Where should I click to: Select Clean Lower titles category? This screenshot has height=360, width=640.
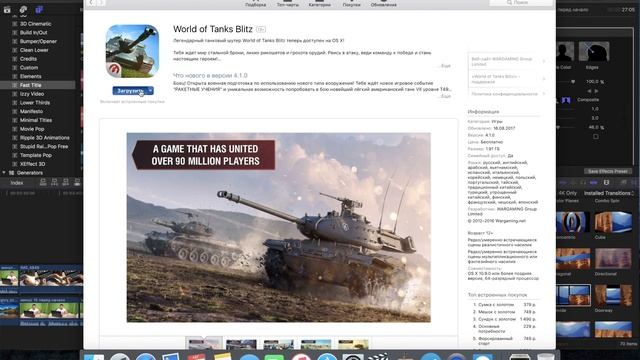(x=34, y=50)
